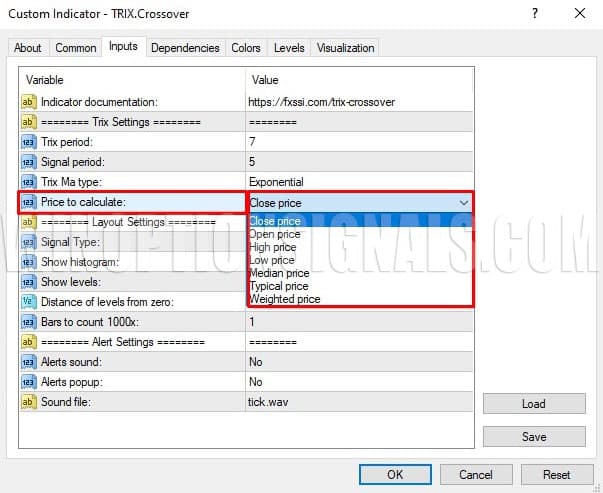Click the icon beside Bars to count 1000x

(x=28, y=322)
